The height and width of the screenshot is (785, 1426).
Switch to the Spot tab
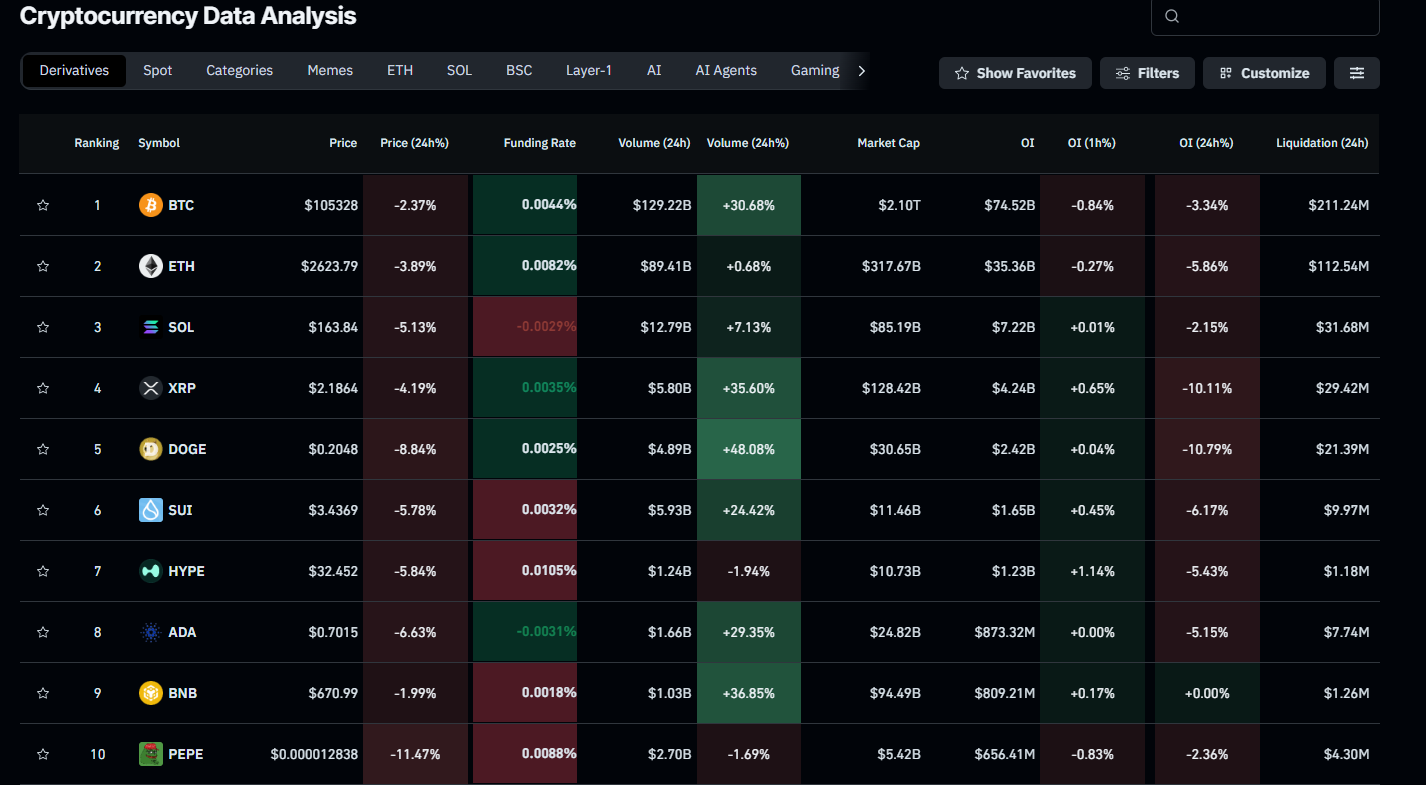pos(158,71)
